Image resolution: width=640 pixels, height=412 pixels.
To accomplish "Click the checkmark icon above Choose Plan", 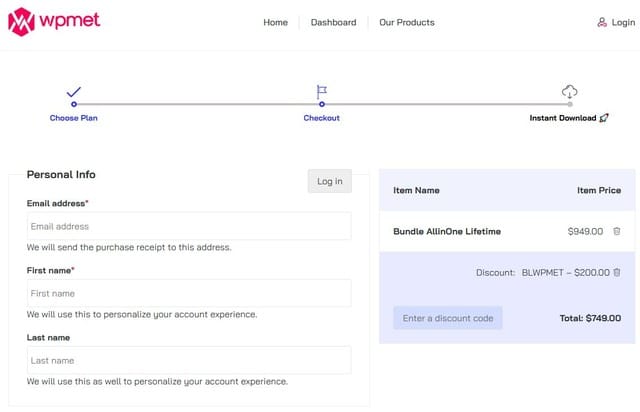I will [x=73, y=92].
